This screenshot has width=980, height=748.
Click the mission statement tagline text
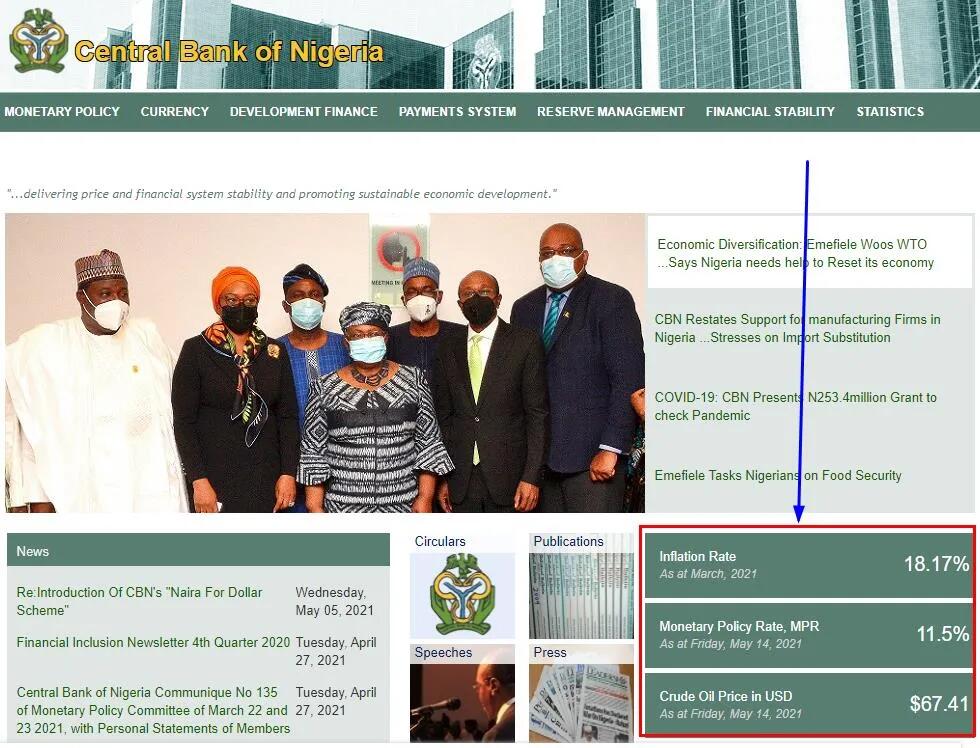281,194
